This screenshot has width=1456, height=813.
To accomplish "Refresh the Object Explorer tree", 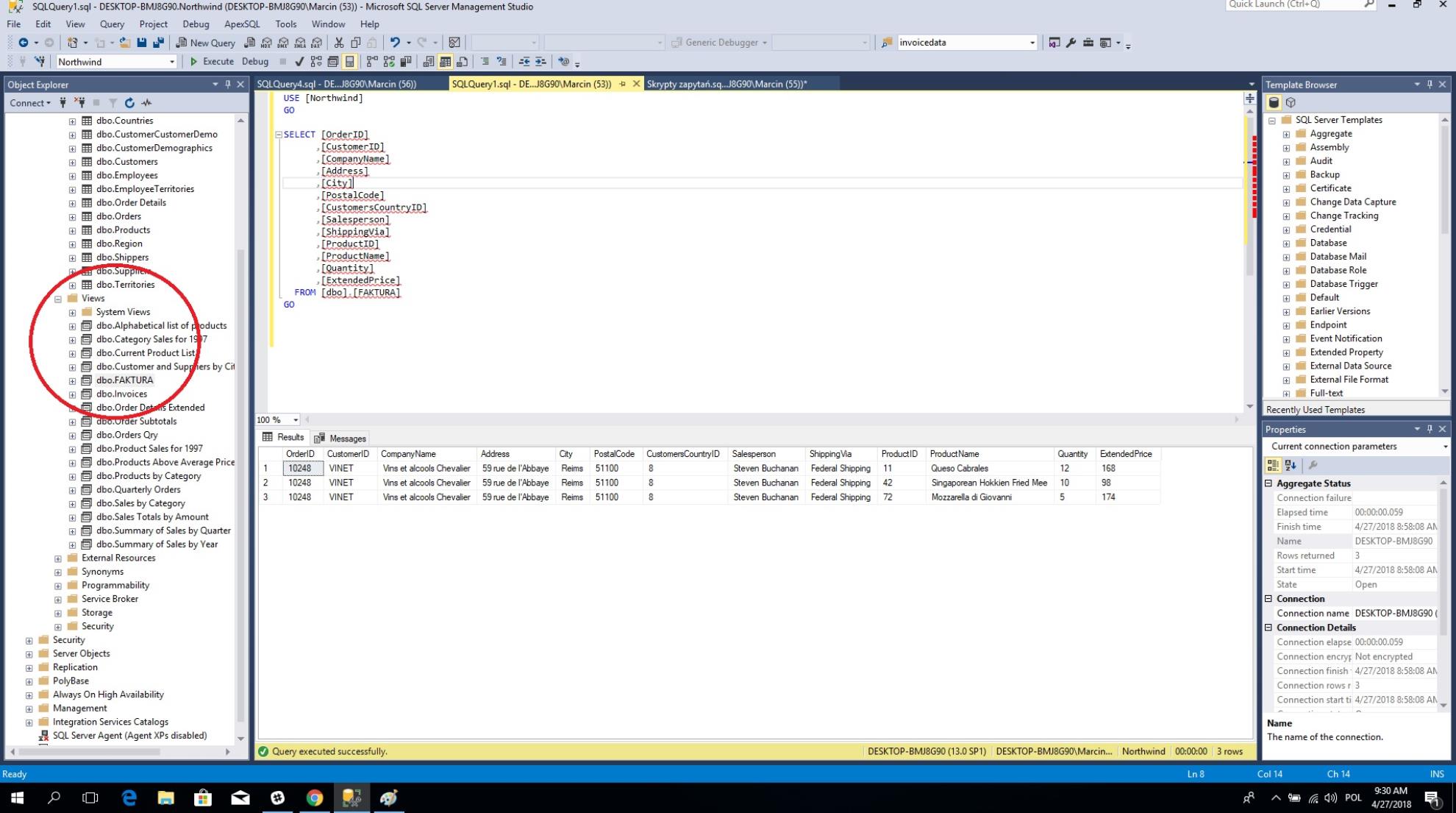I will click(129, 103).
